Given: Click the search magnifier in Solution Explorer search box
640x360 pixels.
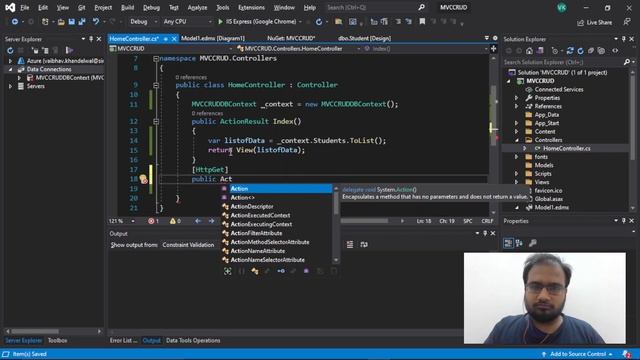Looking at the screenshot, I should click(x=627, y=62).
